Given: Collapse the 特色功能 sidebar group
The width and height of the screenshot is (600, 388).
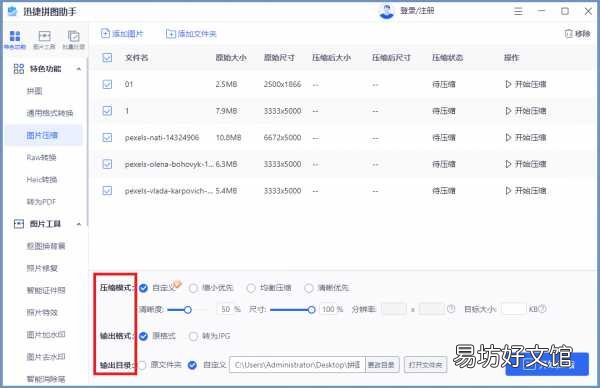Looking at the screenshot, I should click(79, 69).
